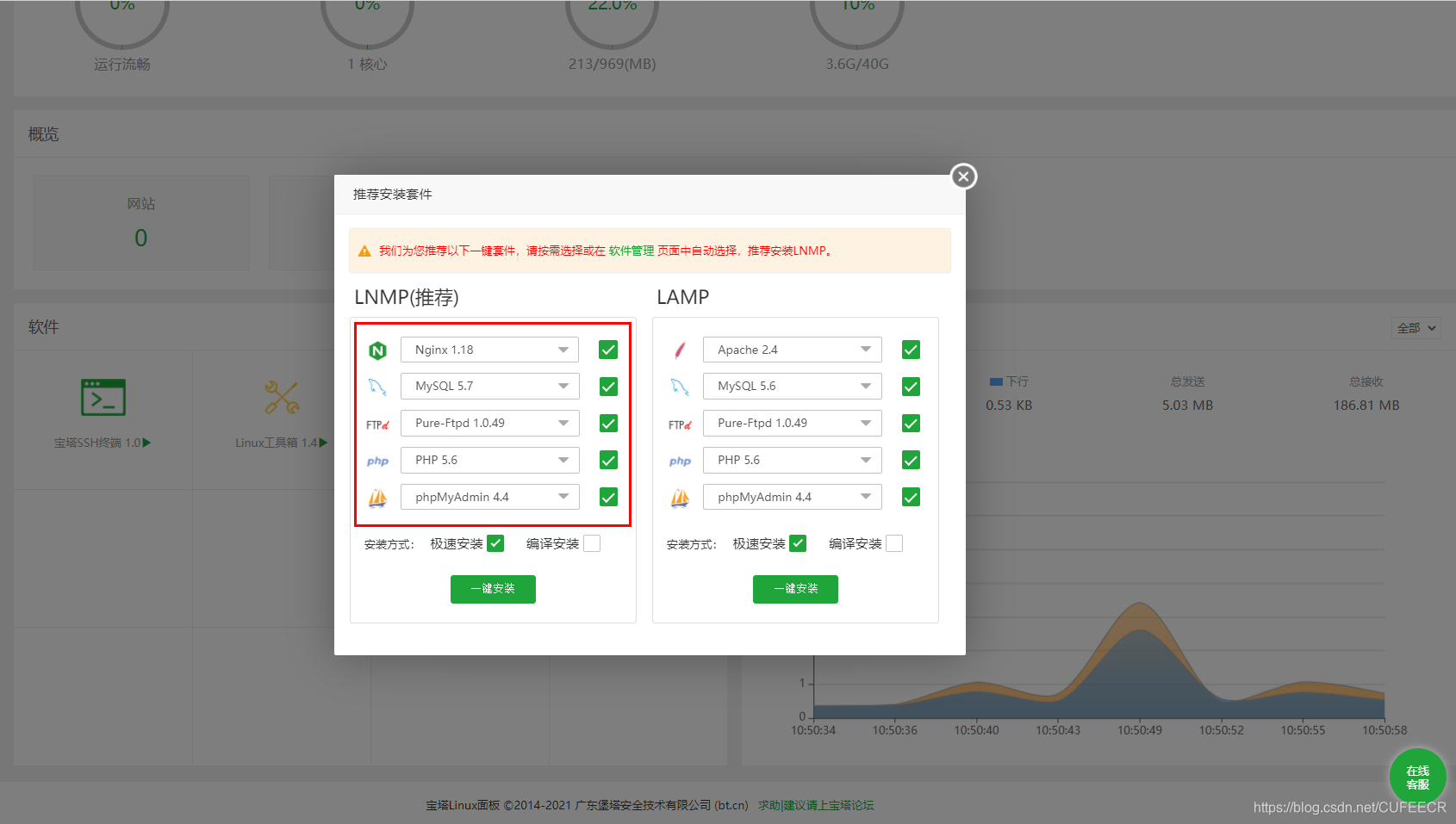Open the Nginx 1.18 version dropdown
This screenshot has width=1456, height=824.
tap(489, 350)
